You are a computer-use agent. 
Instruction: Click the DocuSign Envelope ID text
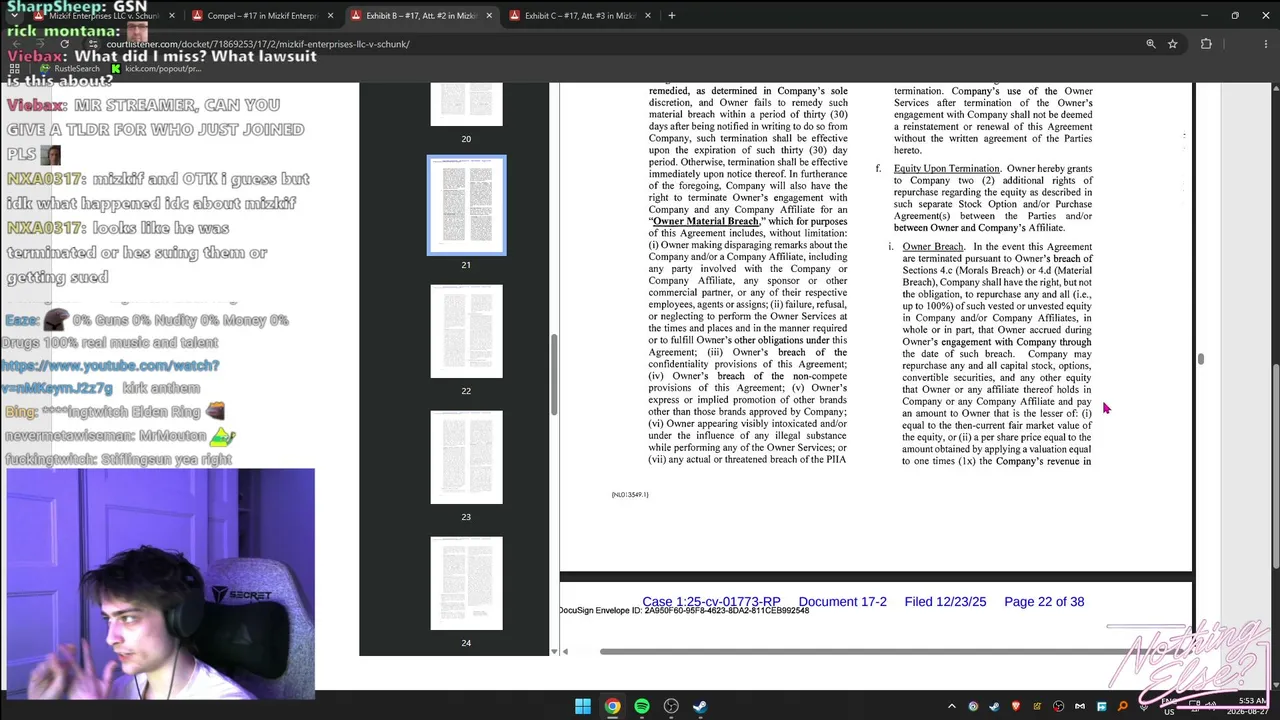click(684, 611)
